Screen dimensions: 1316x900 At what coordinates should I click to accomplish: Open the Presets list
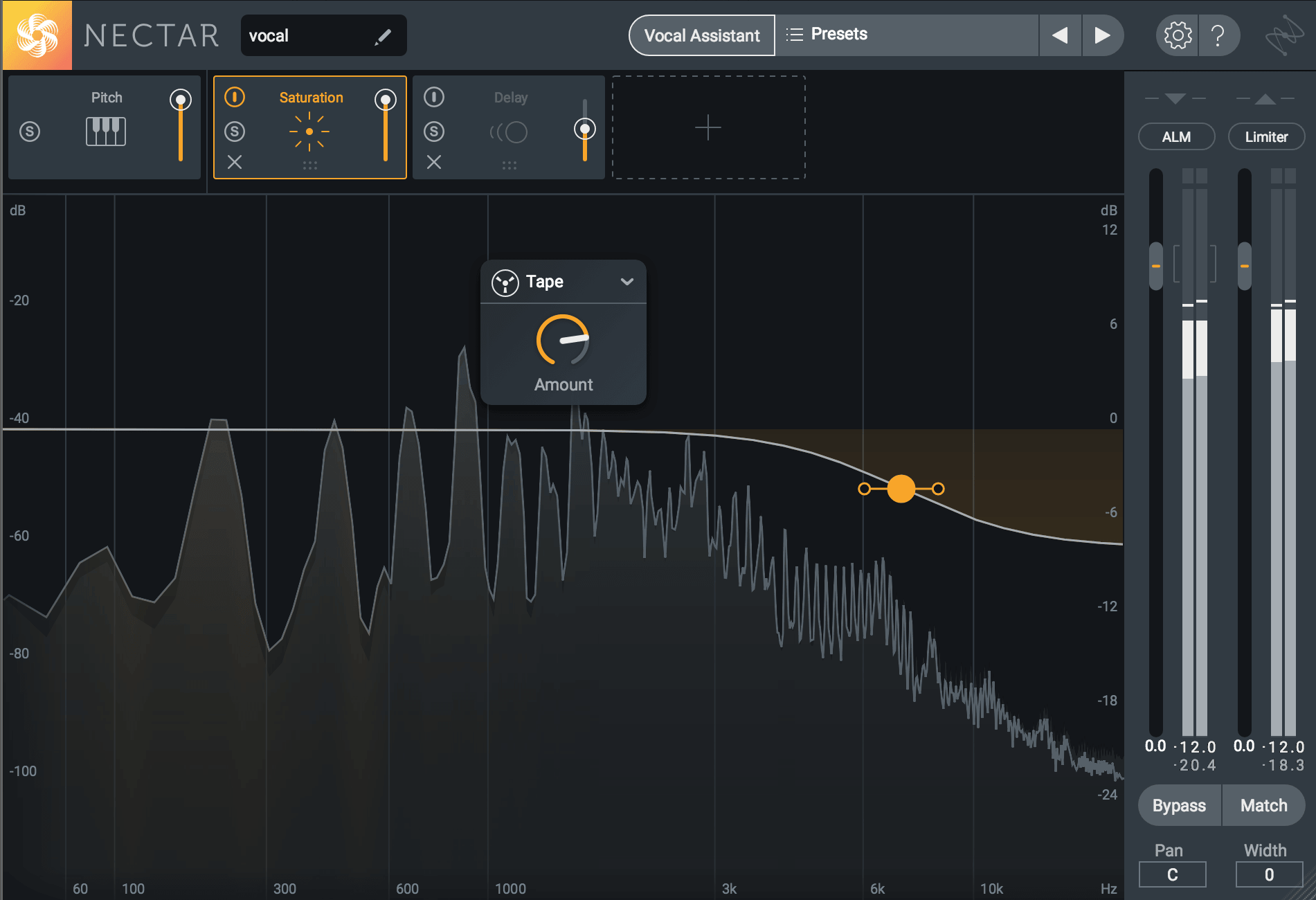point(907,35)
